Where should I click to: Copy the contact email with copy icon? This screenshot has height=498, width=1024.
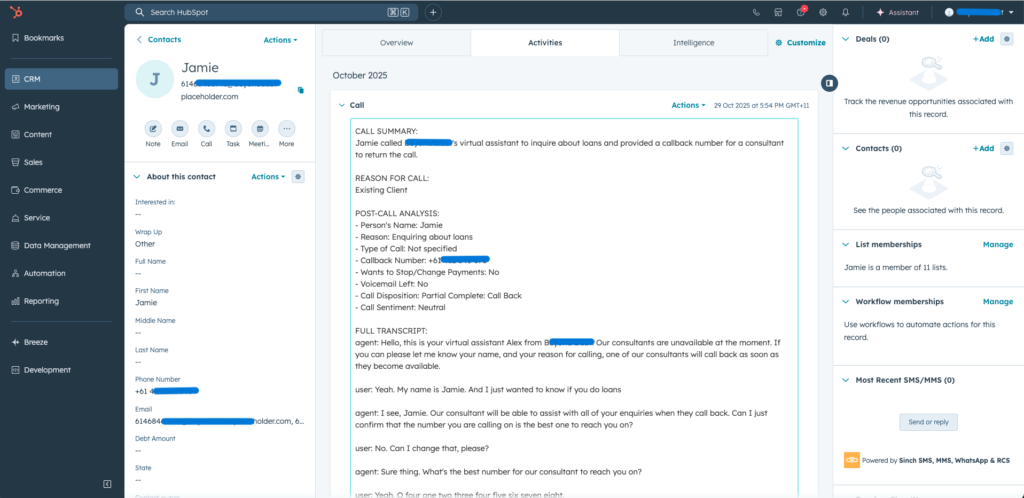(x=300, y=90)
